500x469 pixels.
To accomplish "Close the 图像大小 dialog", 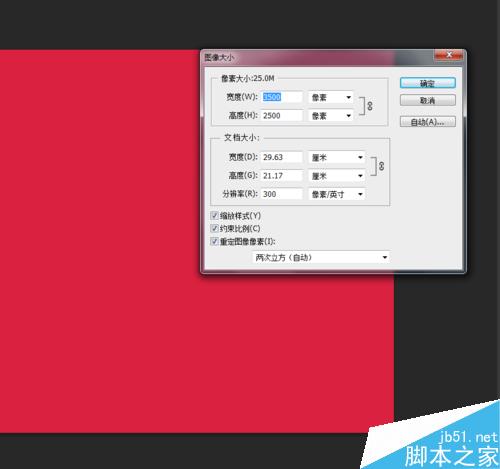I will tap(449, 55).
